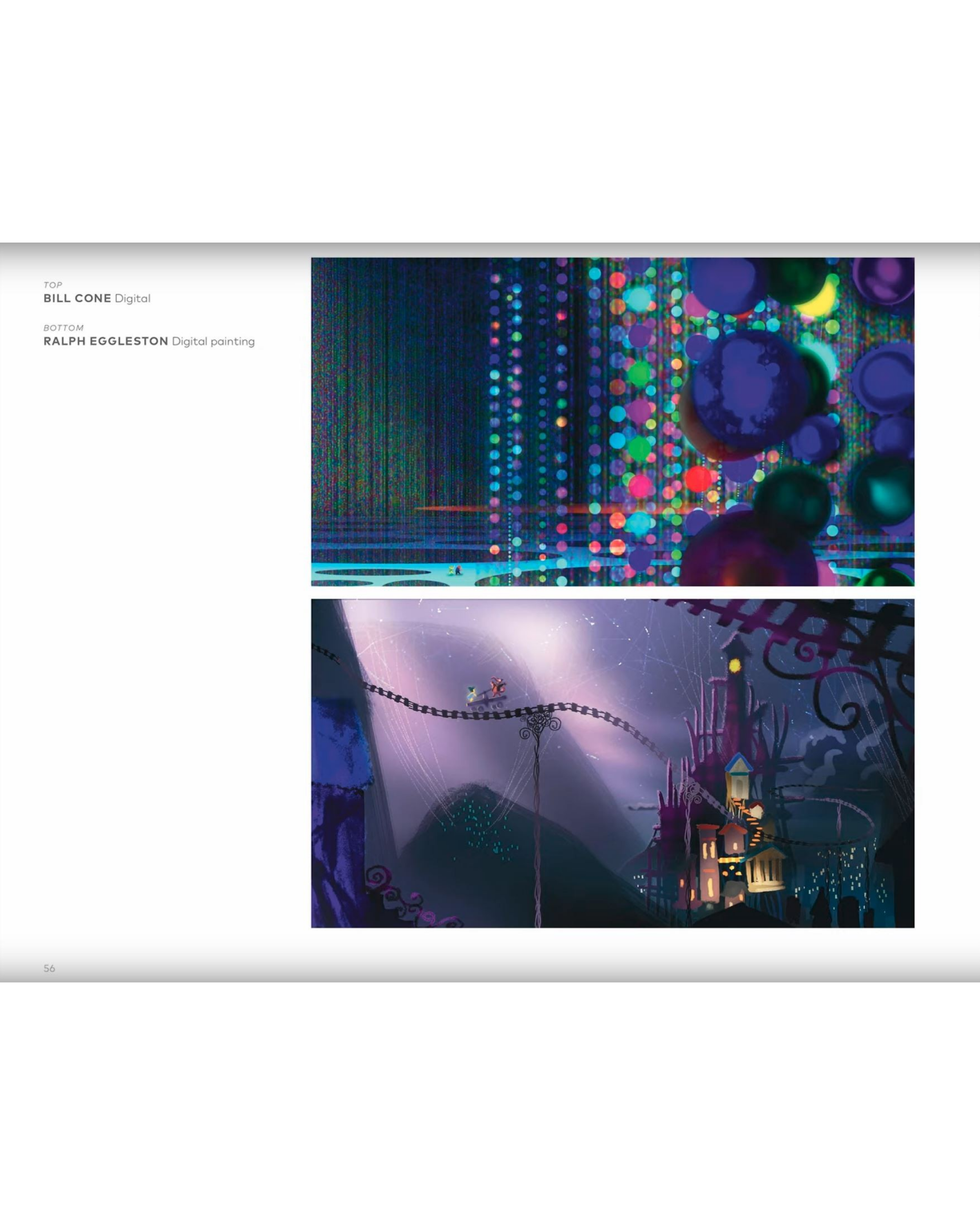Click the tiny characters on teal floor
This screenshot has width=980, height=1225.
[455, 570]
